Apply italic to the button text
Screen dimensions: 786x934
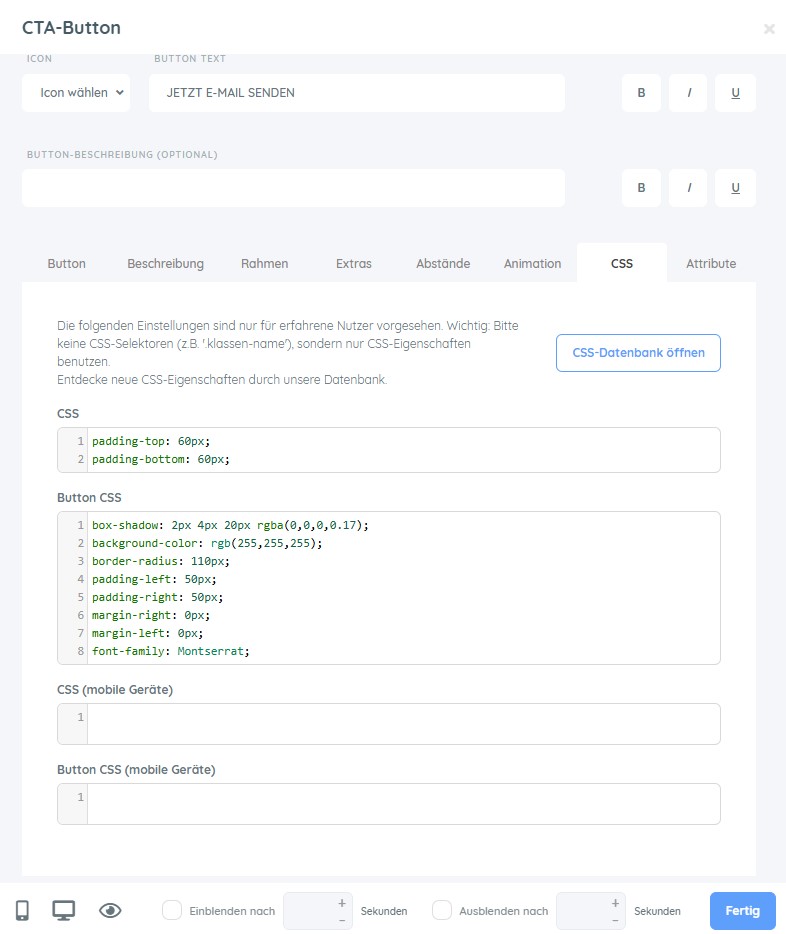coord(688,93)
